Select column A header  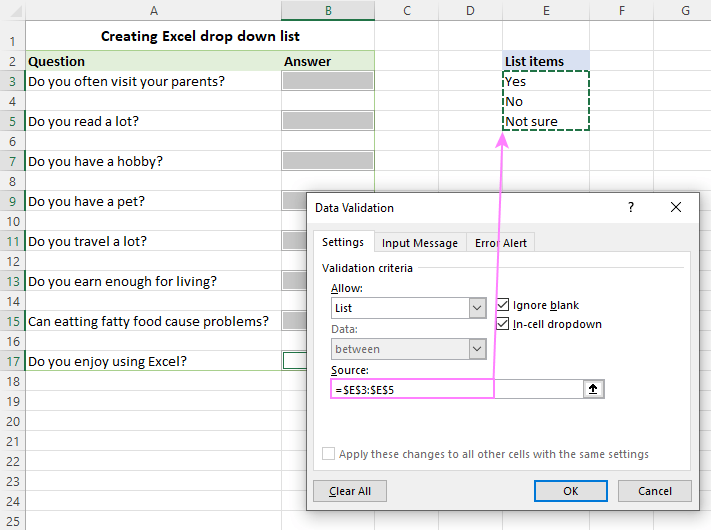154,10
